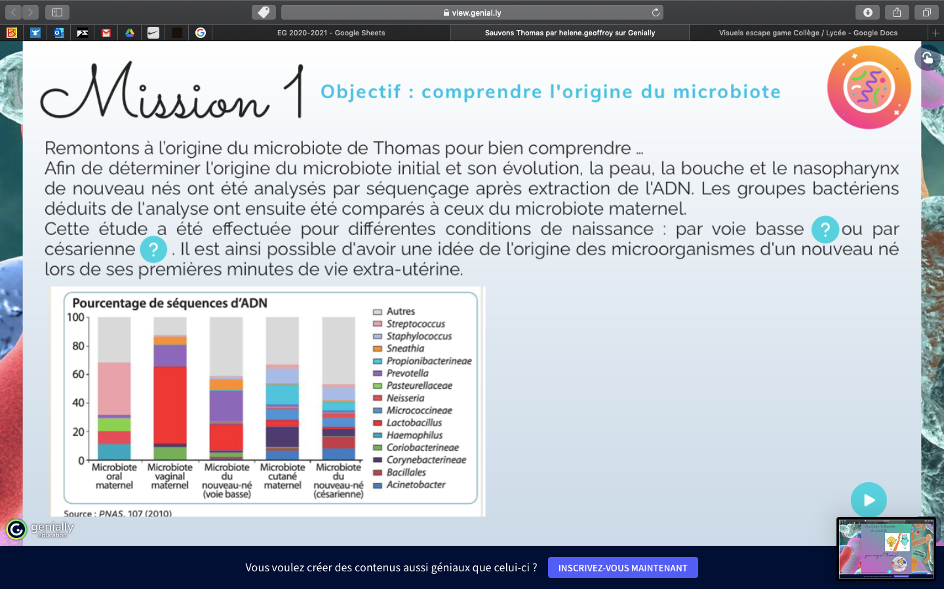Open the video thumbnail in the bottom corner
The height and width of the screenshot is (589, 945).
point(886,548)
